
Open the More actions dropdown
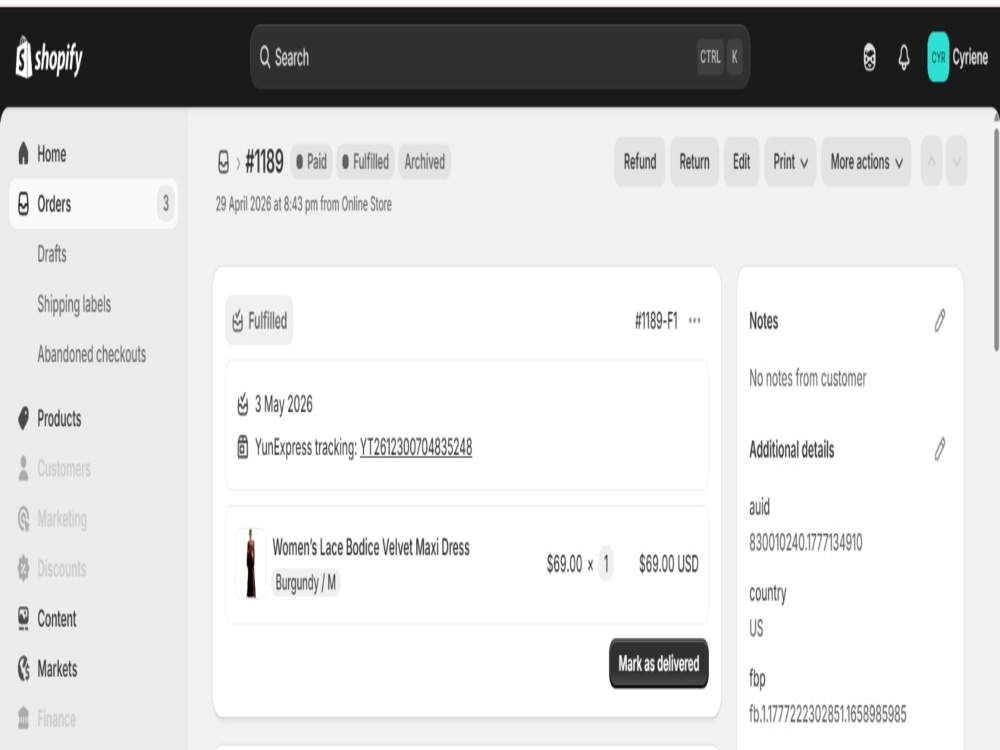(866, 162)
